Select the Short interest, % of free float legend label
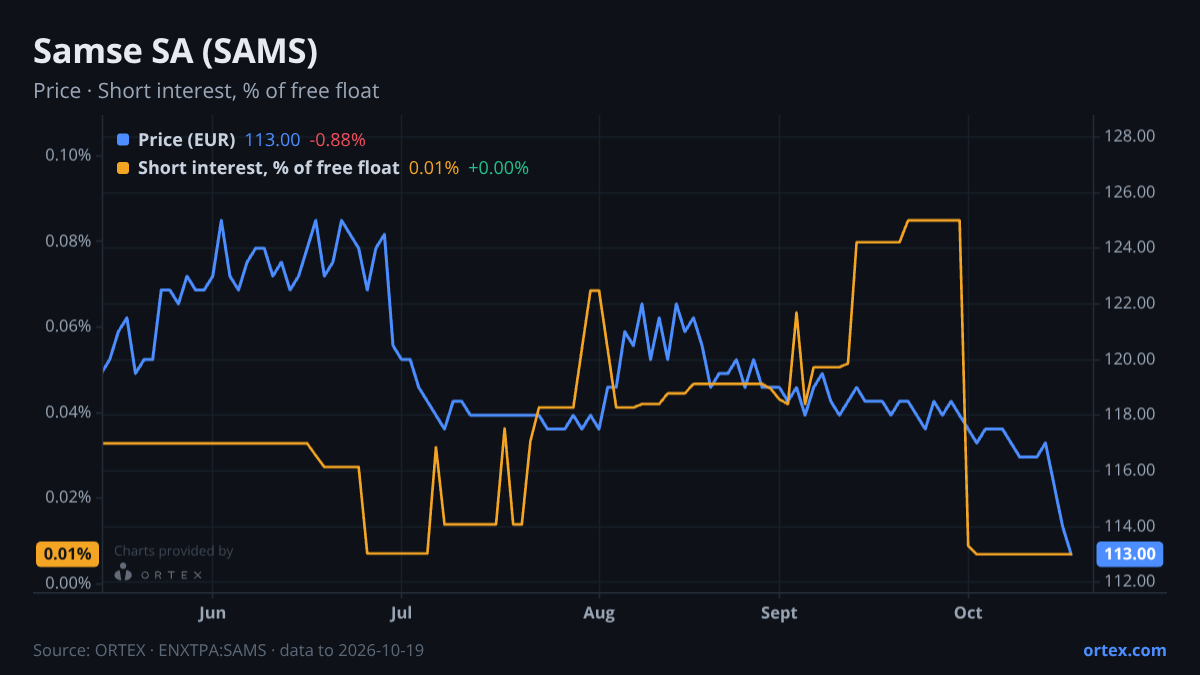The image size is (1200, 675). click(x=268, y=168)
